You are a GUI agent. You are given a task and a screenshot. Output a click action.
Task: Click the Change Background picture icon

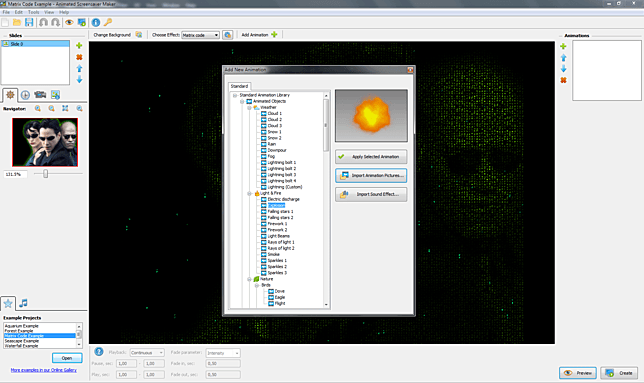(x=139, y=35)
